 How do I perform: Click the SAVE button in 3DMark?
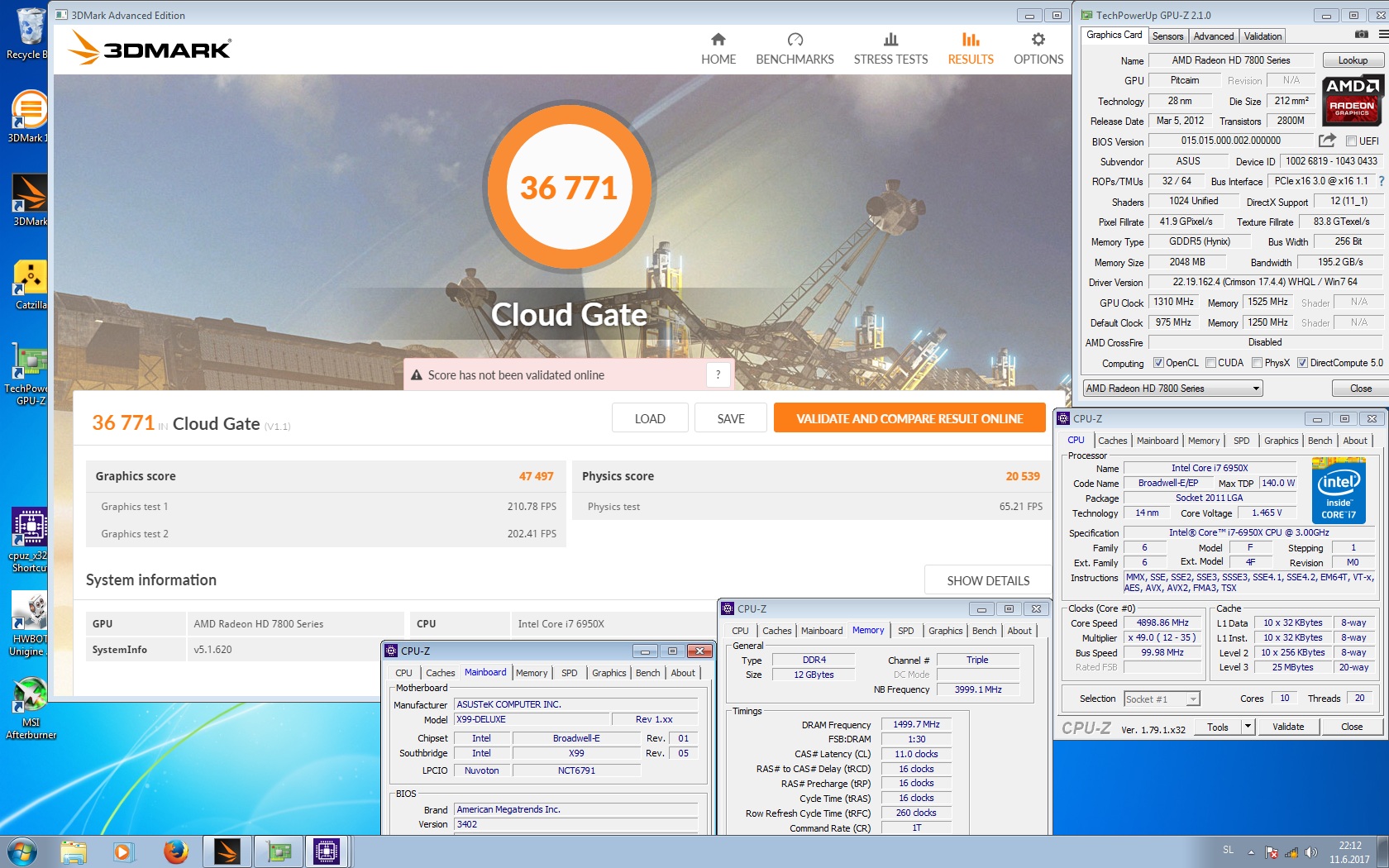tap(731, 418)
